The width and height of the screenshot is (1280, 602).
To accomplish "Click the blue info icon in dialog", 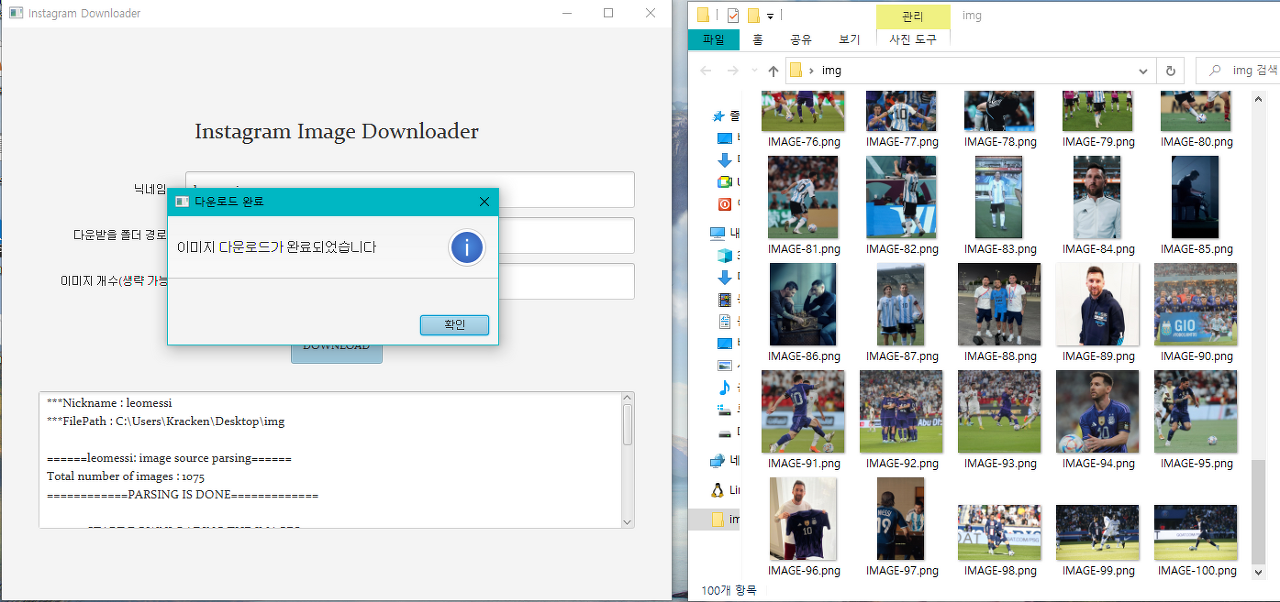I will coord(467,248).
